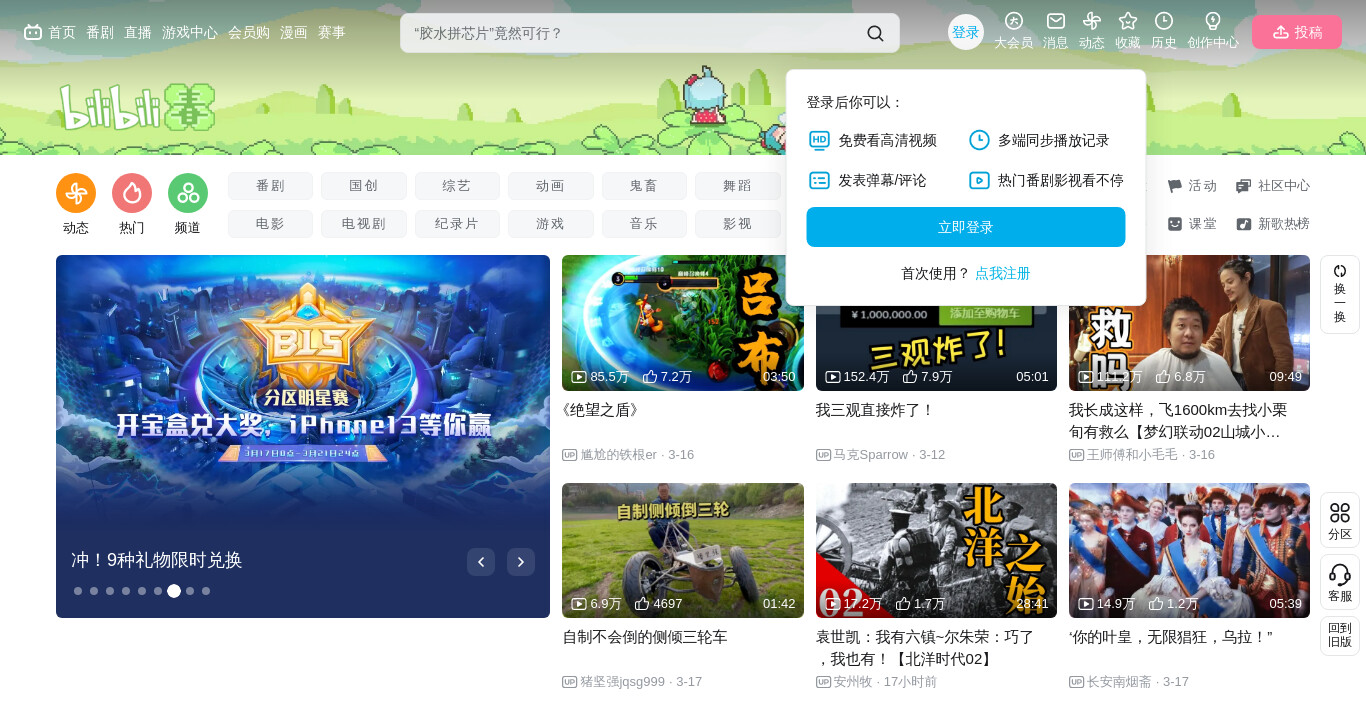Image resolution: width=1366 pixels, height=728 pixels.
Task: Click the 投稿 upload button
Action: point(1297,32)
